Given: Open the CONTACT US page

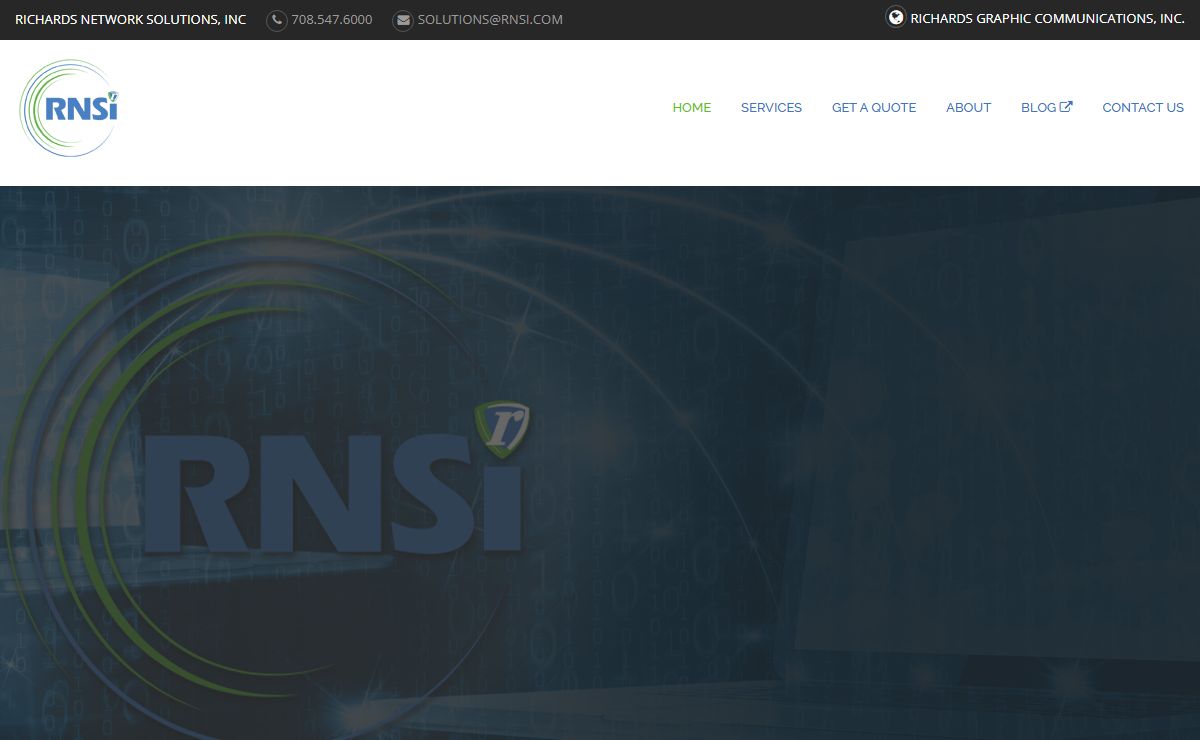Looking at the screenshot, I should click(x=1143, y=108).
